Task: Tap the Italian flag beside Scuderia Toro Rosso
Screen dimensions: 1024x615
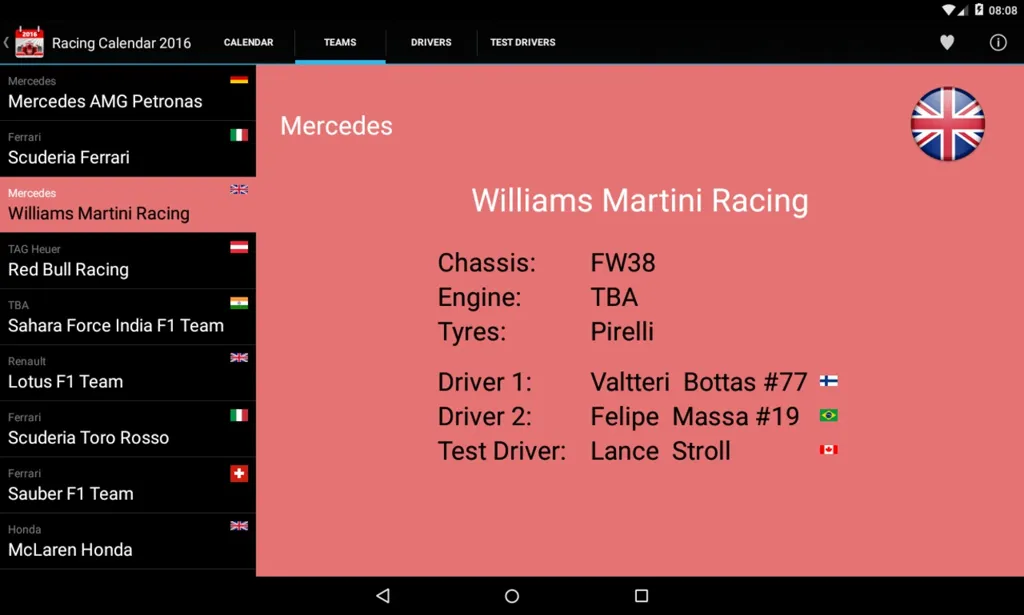Action: pos(239,415)
